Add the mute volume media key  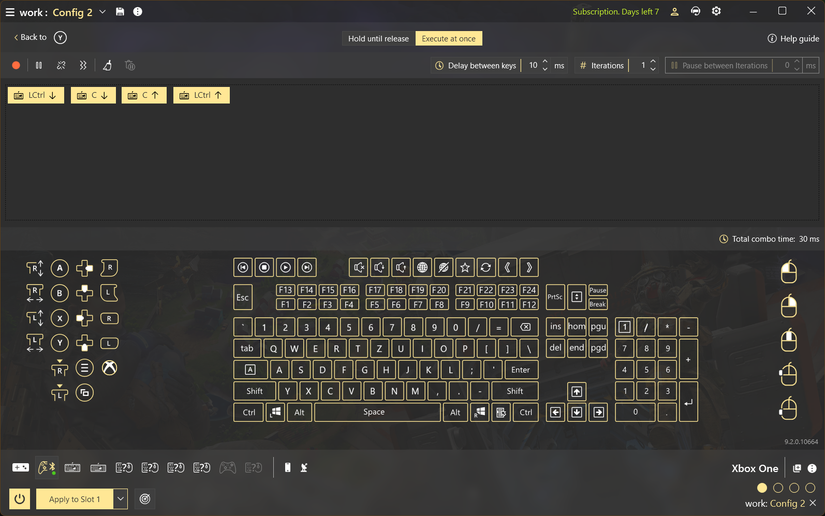pyautogui.click(x=358, y=267)
